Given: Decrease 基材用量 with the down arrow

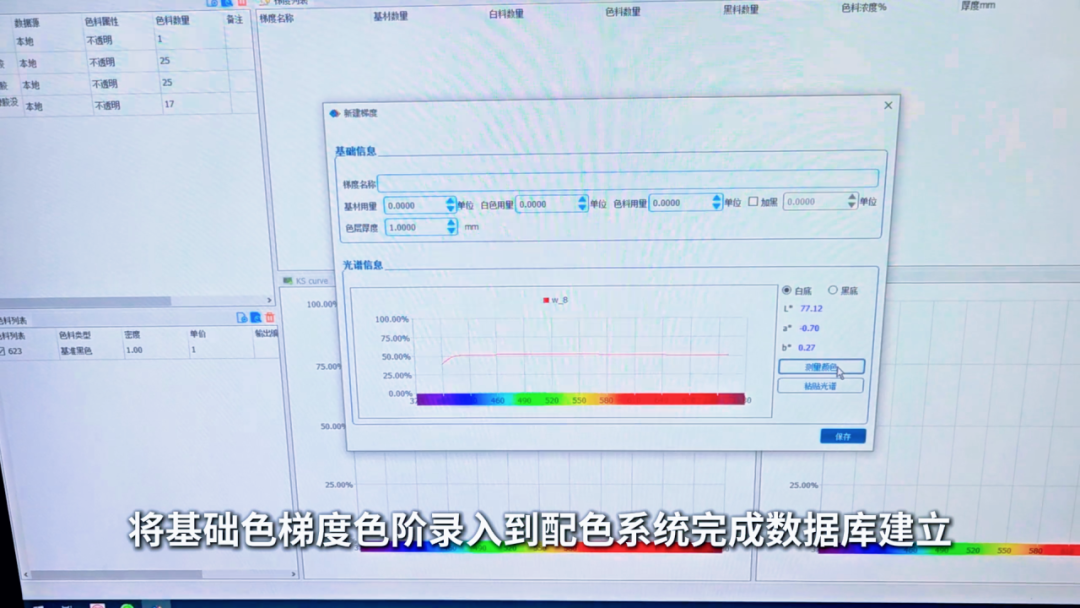Looking at the screenshot, I should [450, 209].
